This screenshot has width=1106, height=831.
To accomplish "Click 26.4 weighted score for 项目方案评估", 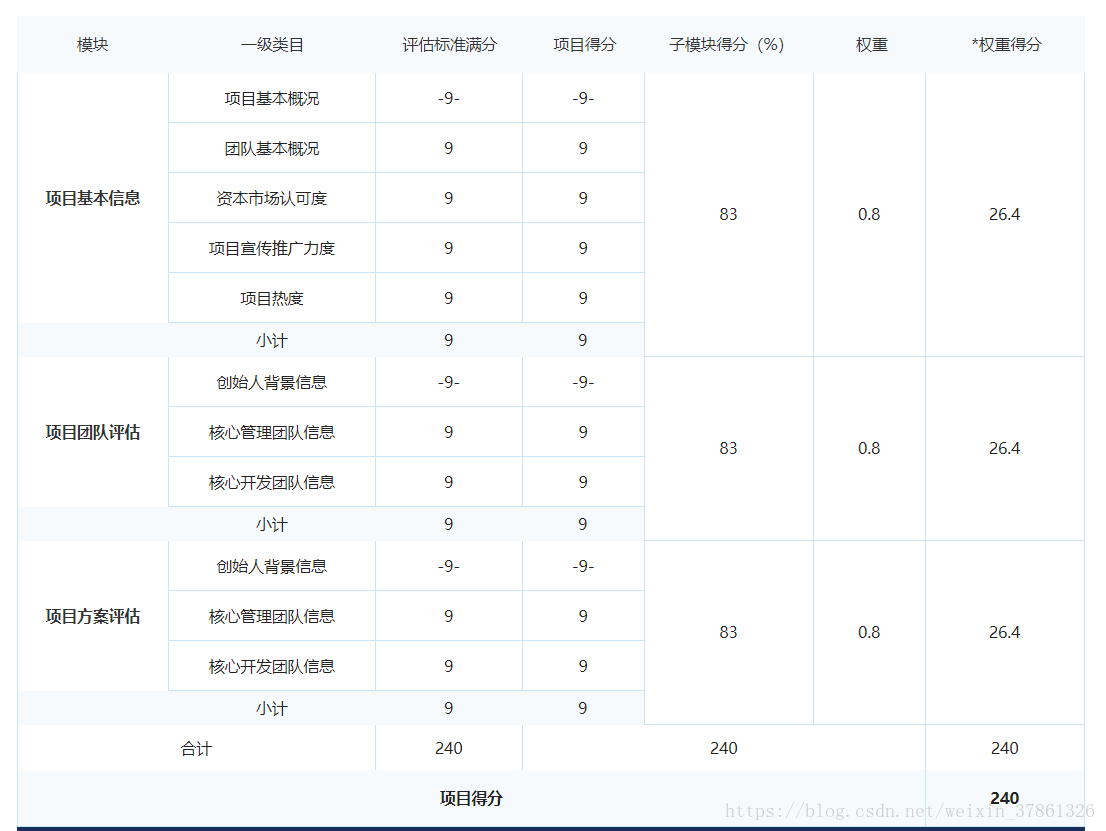I will pyautogui.click(x=1004, y=633).
